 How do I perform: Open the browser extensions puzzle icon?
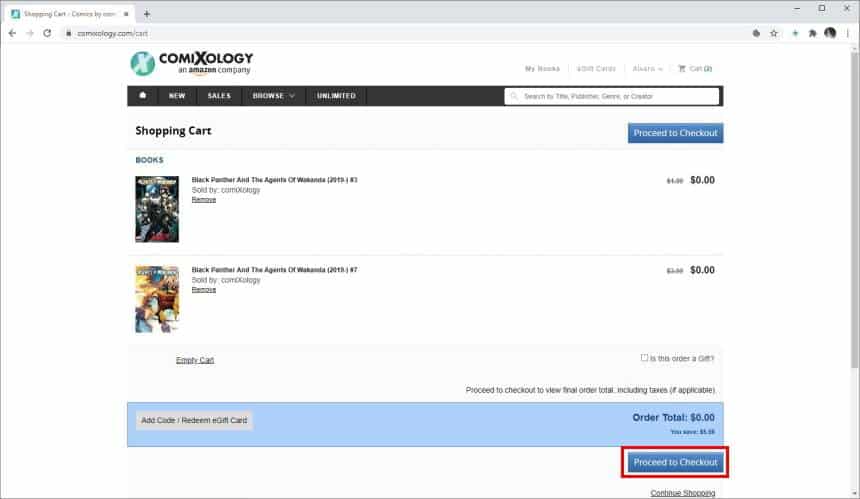pyautogui.click(x=812, y=33)
